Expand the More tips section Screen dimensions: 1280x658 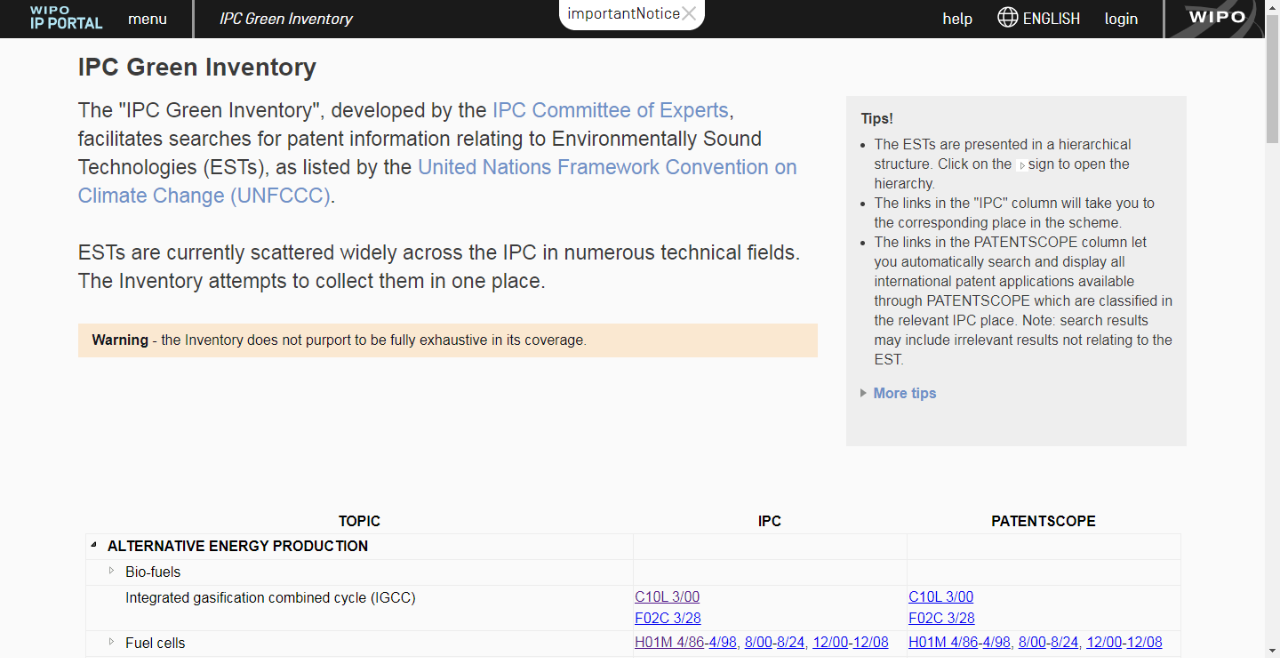coord(904,393)
